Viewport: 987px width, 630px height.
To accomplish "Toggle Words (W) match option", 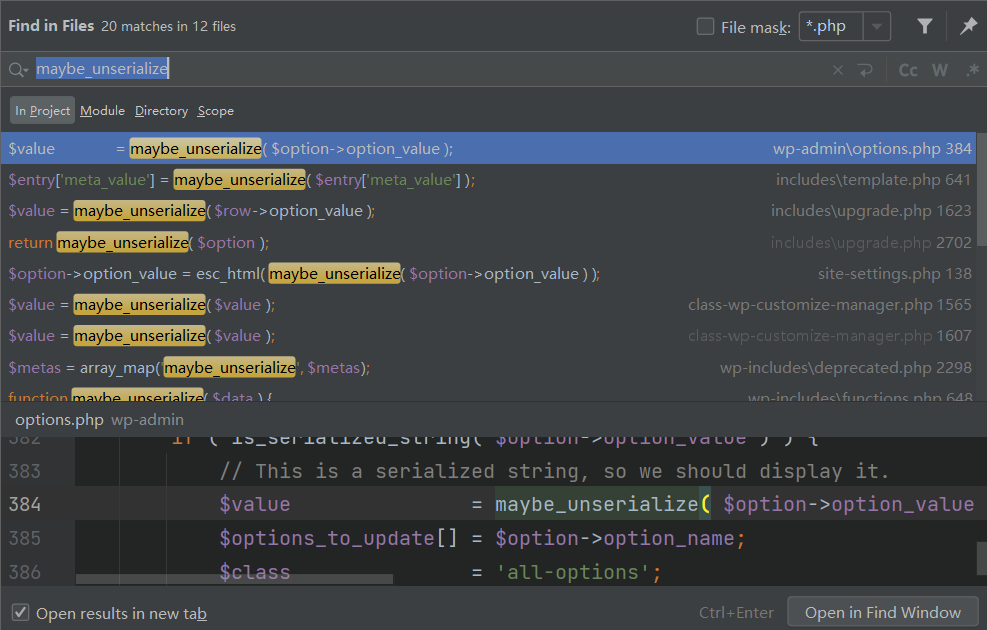I will click(940, 70).
